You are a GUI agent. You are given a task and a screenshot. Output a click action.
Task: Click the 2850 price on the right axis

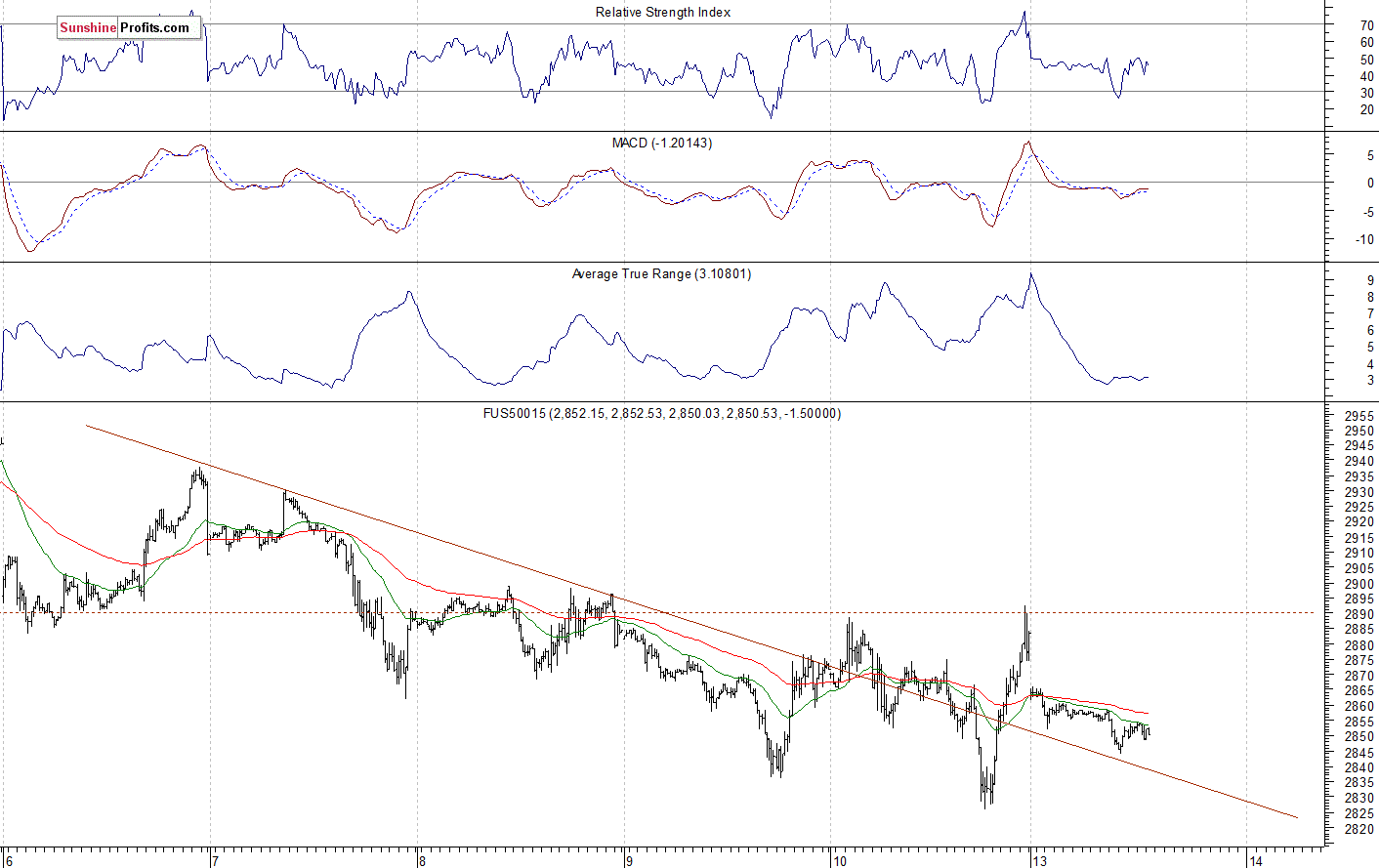click(1358, 737)
